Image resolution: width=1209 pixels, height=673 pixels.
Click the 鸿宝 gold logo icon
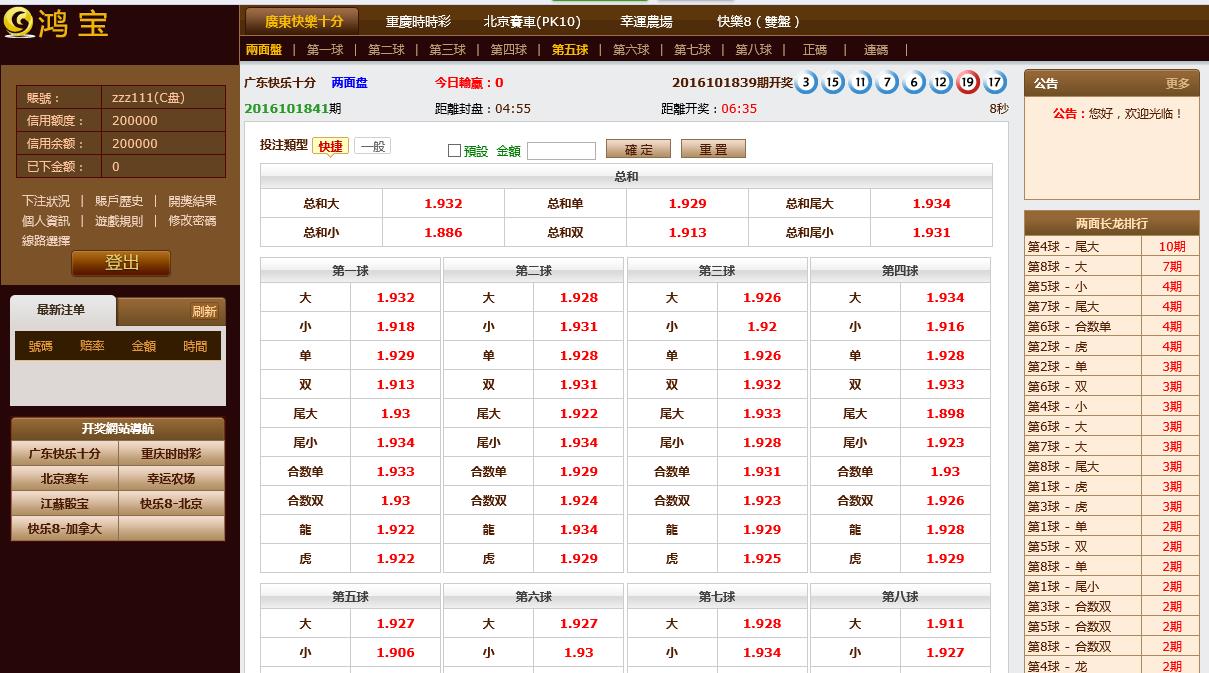(18, 21)
